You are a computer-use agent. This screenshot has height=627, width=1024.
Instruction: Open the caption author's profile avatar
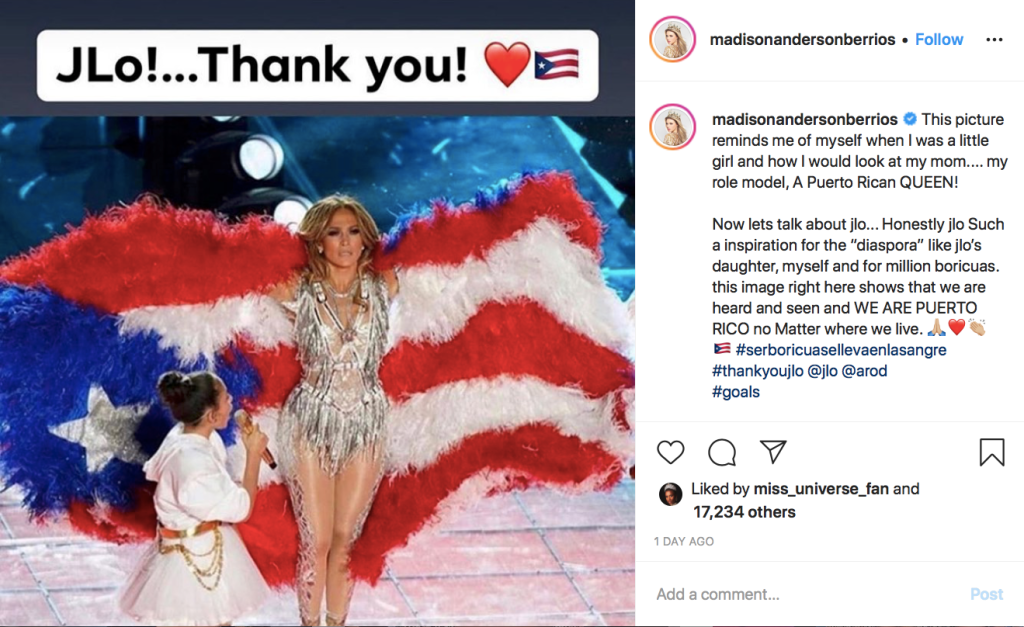[x=673, y=127]
